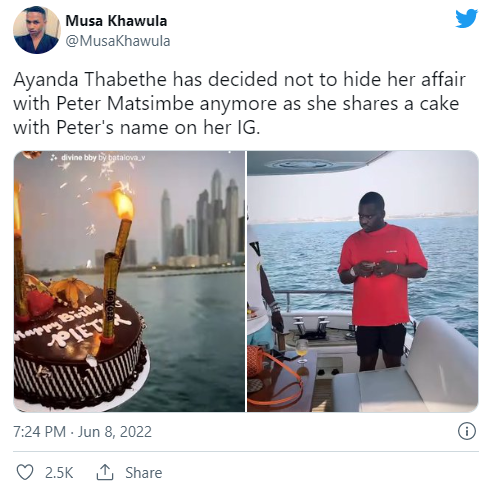
Task: Click the sparkle music icon before divine bby
Action: (x=53, y=158)
